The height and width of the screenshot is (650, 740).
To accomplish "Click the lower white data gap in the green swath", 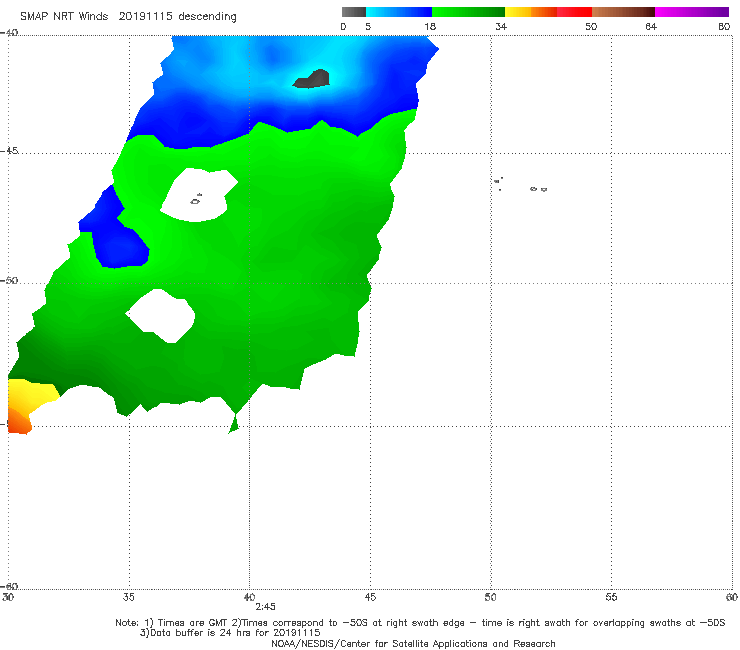I will pos(162,315).
